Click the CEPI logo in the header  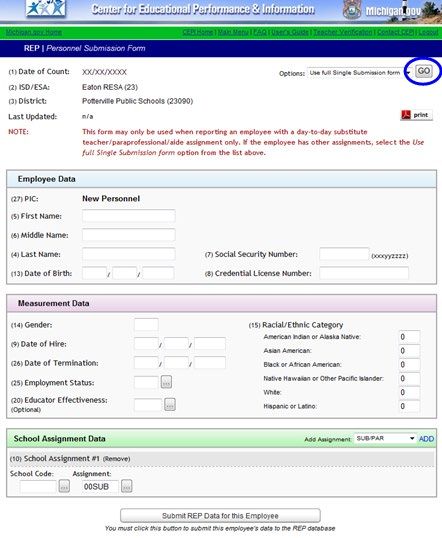46,8
